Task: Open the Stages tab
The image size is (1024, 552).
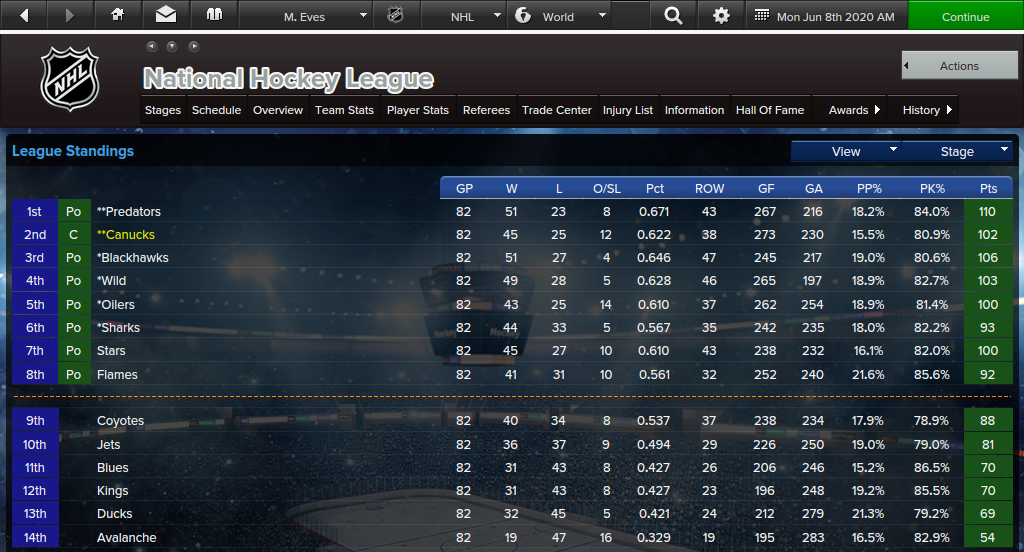Action: point(163,110)
